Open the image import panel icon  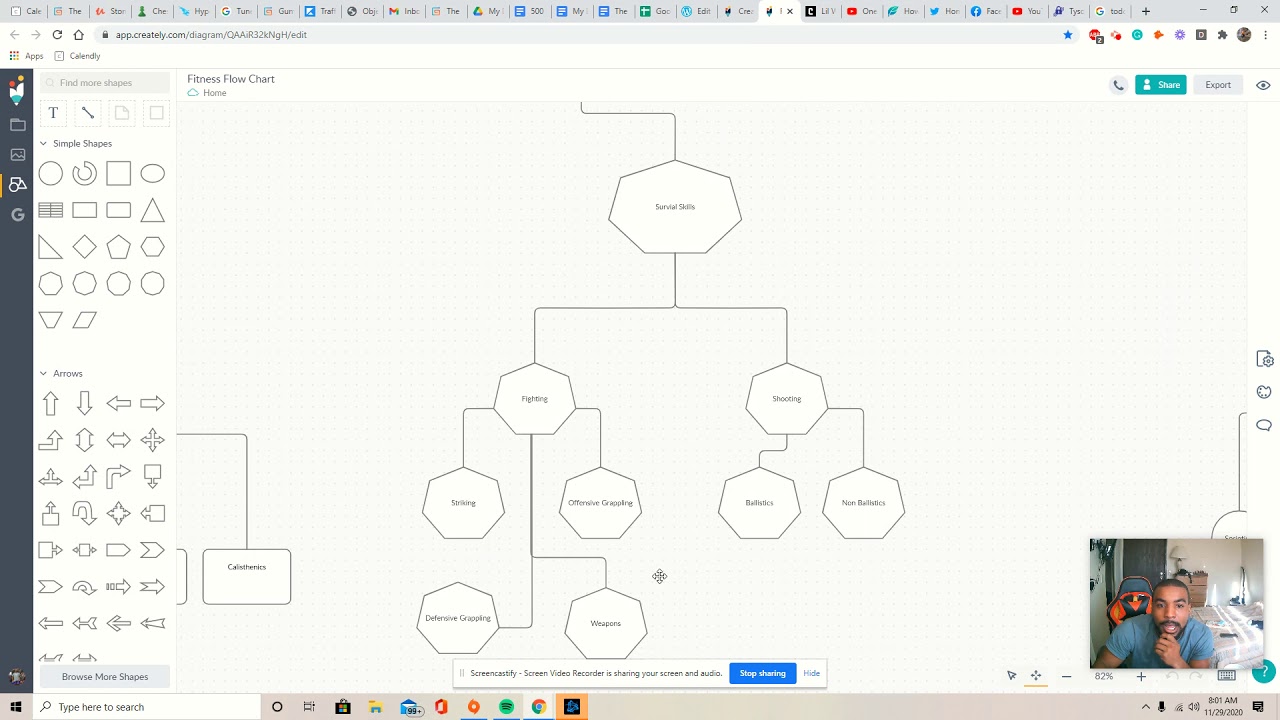(x=17, y=155)
